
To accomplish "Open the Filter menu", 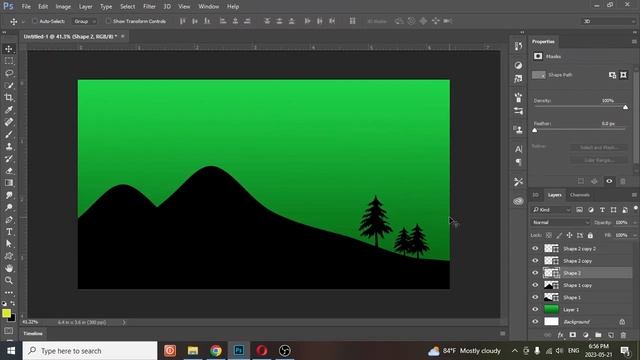I will (149, 7).
